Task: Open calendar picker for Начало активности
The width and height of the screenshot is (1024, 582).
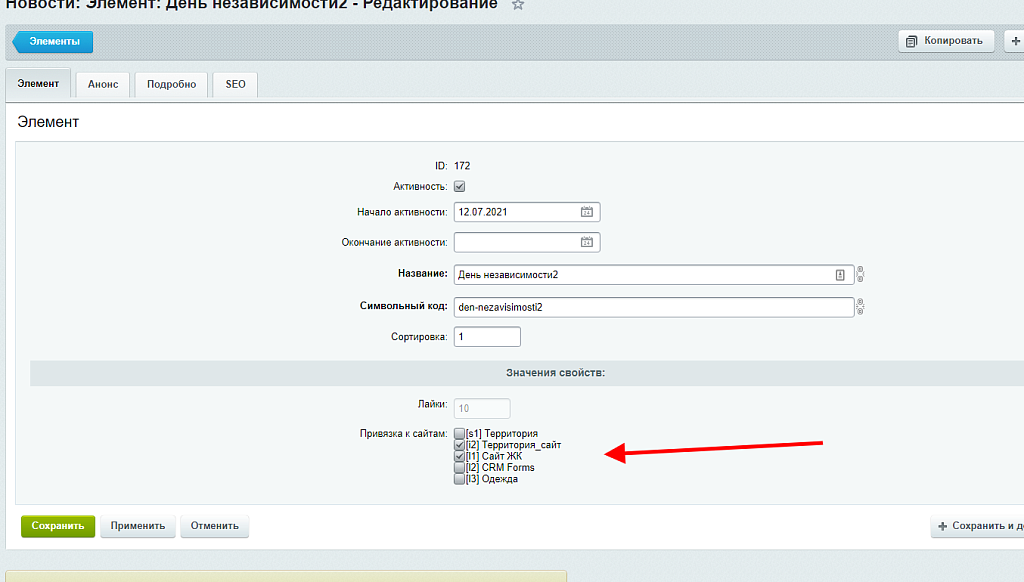Action: (x=587, y=212)
